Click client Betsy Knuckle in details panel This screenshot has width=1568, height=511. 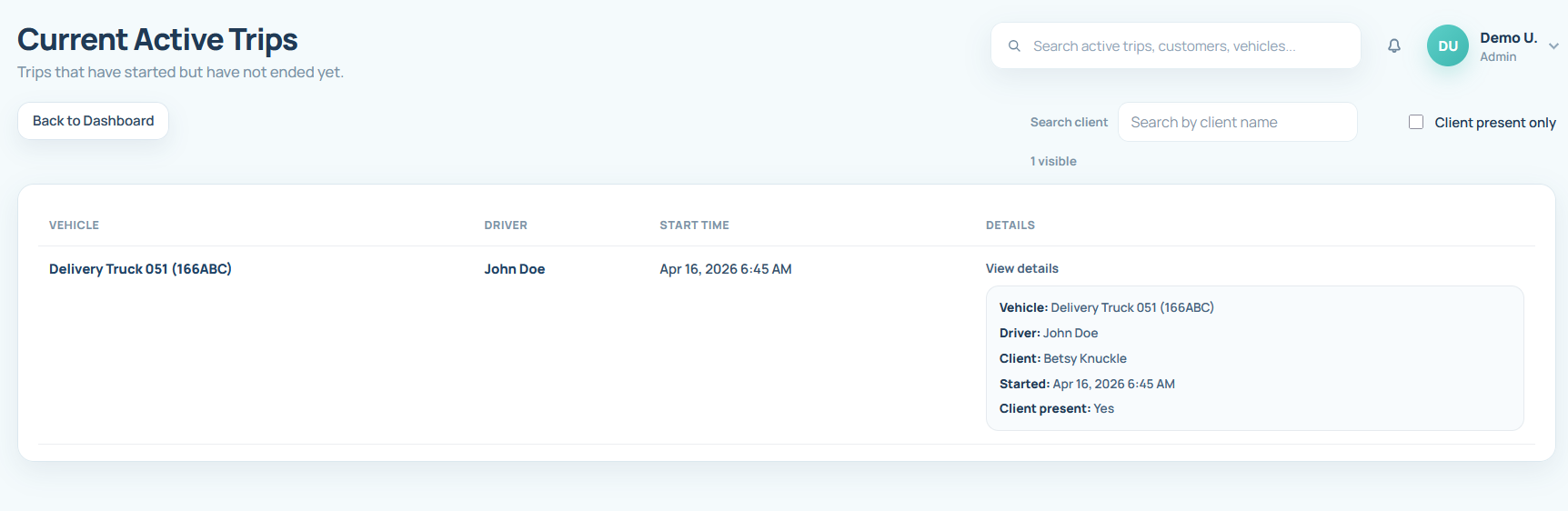pos(1084,358)
